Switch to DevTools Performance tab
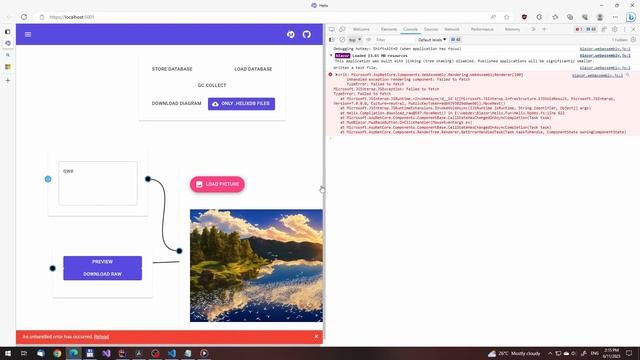The image size is (640, 360). 482,29
